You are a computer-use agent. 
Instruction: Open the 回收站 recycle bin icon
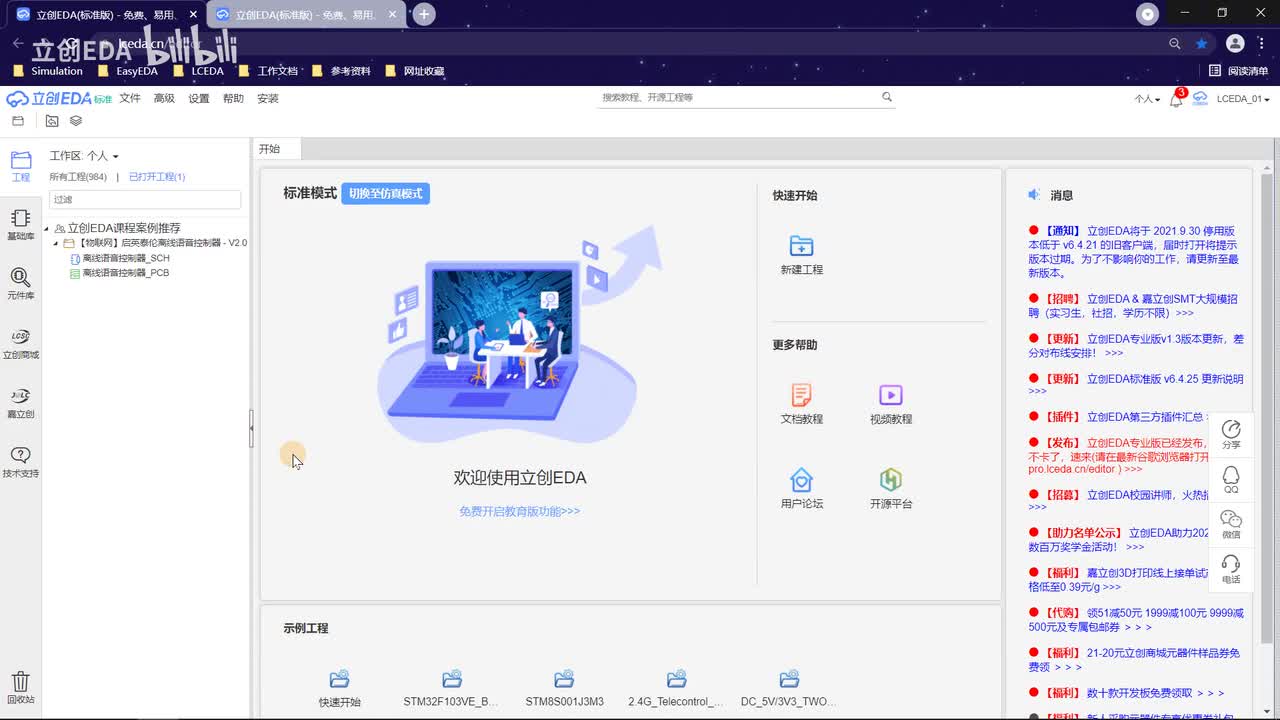click(20, 688)
